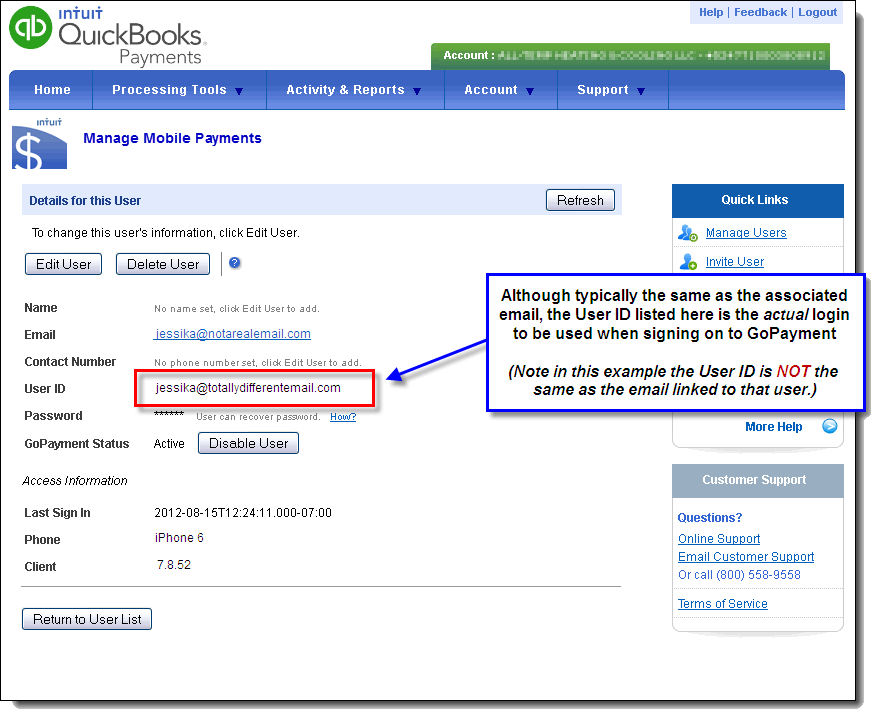Screen dimensions: 872x717
Task: Expand Processing Tools dropdown arrow
Action: 239,91
